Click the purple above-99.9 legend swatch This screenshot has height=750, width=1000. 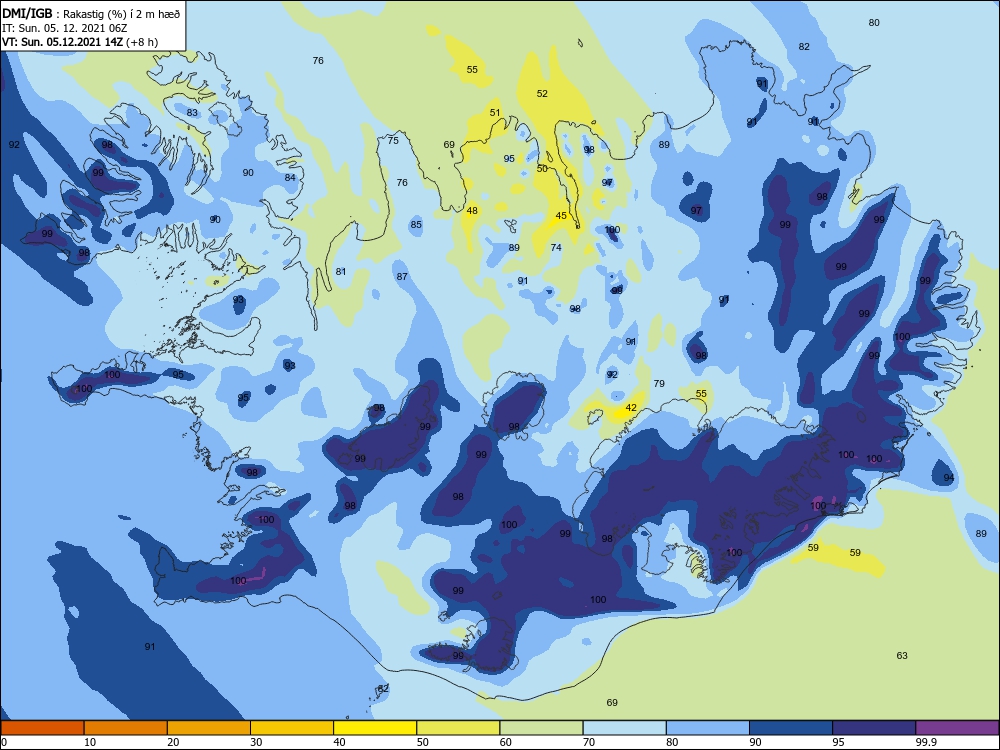[957, 728]
